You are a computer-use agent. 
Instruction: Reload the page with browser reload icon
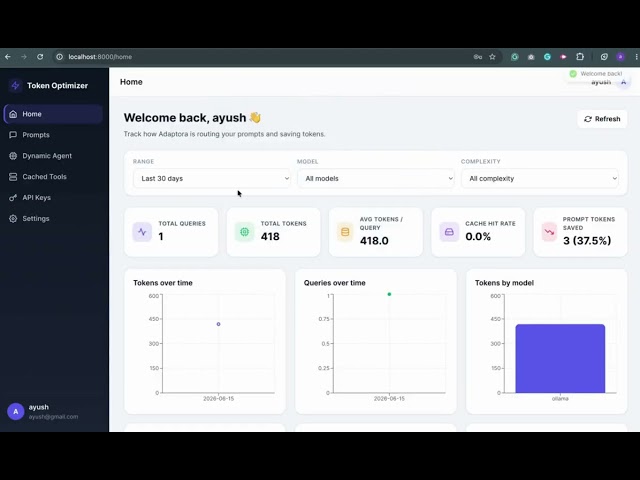click(x=40, y=57)
